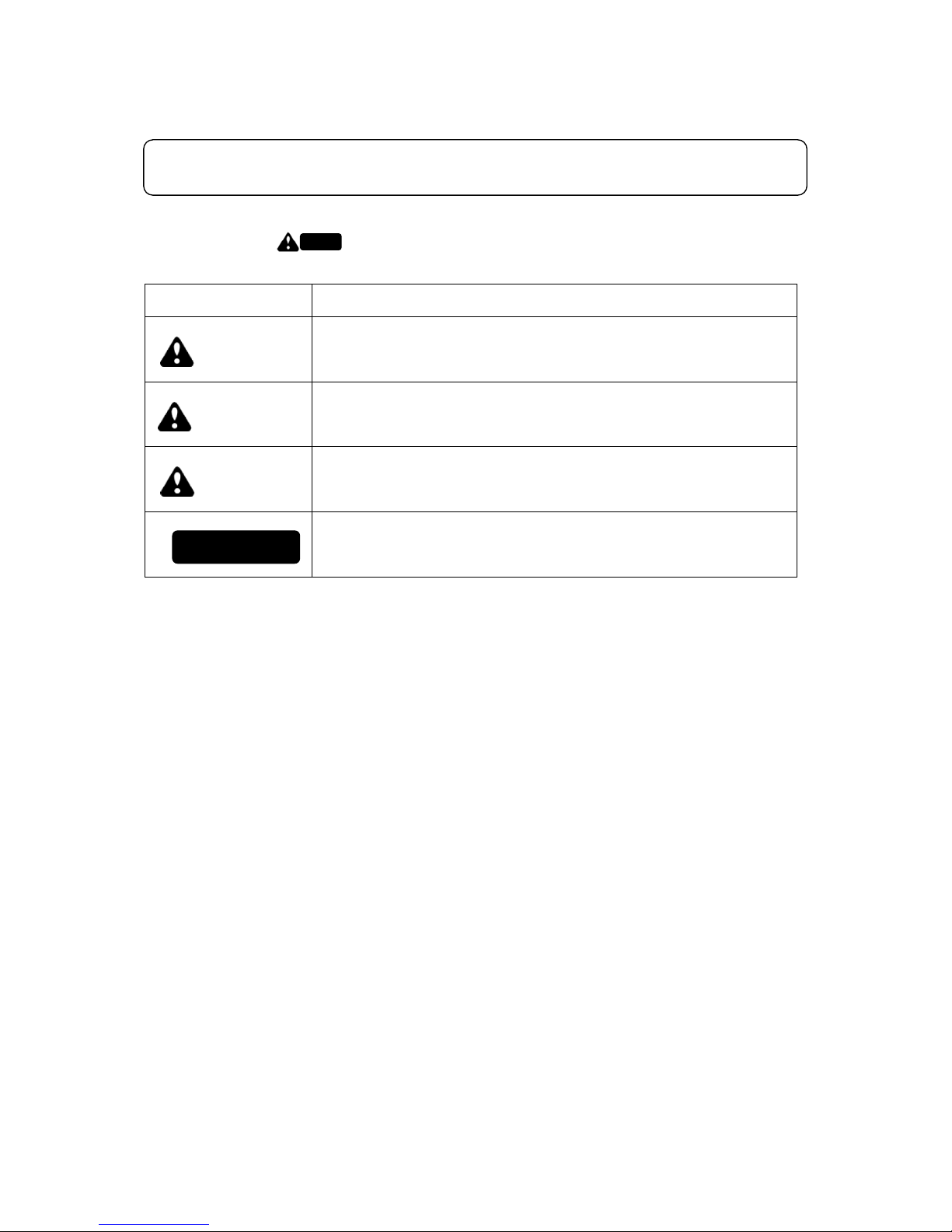The height and width of the screenshot is (1232, 952).
Task: Click the exclamation mark inside the first row's triangle
Action: tap(178, 354)
